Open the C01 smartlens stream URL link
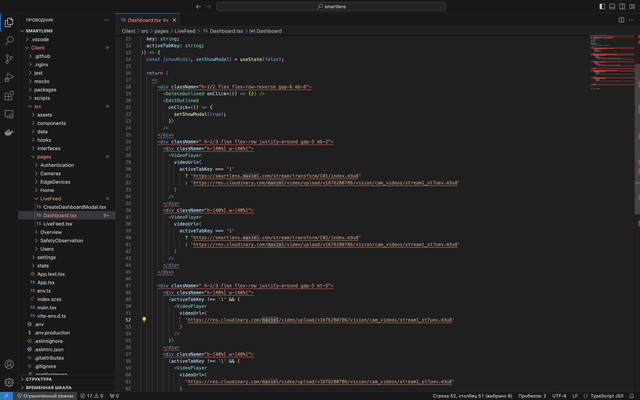 (x=276, y=176)
